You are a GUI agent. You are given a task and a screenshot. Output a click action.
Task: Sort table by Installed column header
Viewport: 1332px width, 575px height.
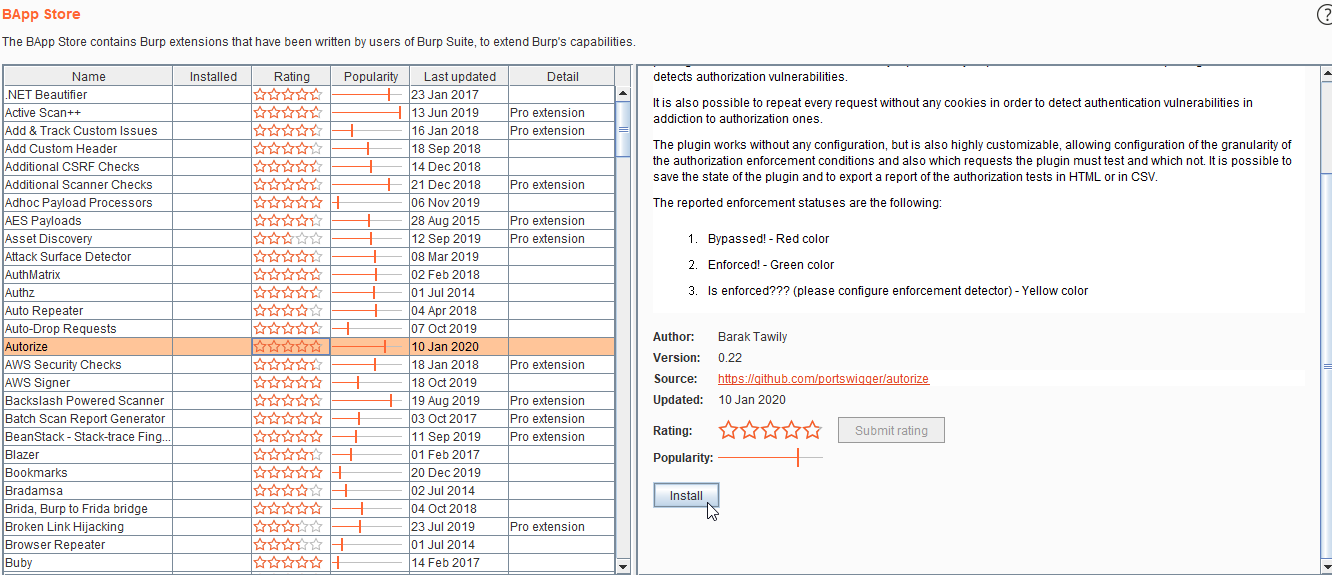click(213, 76)
